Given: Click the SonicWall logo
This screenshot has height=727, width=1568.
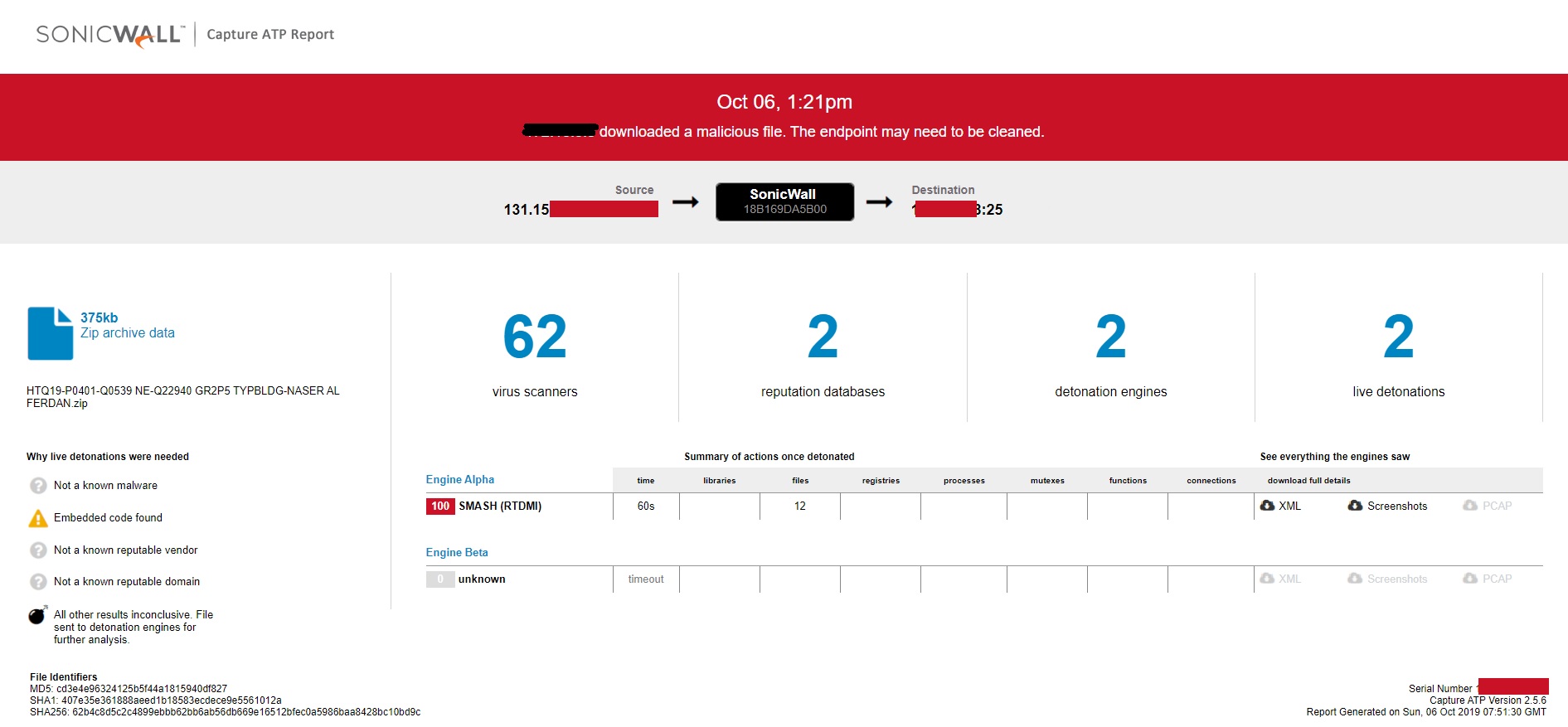Looking at the screenshot, I should coord(110,35).
